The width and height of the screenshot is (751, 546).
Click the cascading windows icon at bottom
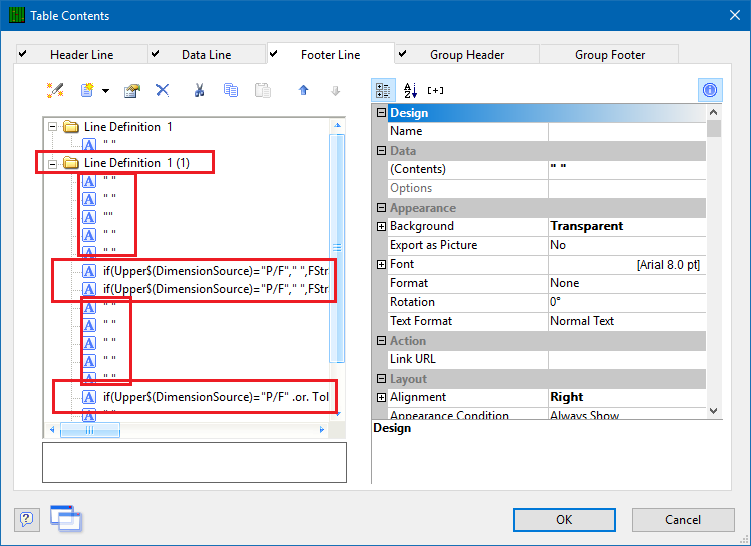click(66, 519)
